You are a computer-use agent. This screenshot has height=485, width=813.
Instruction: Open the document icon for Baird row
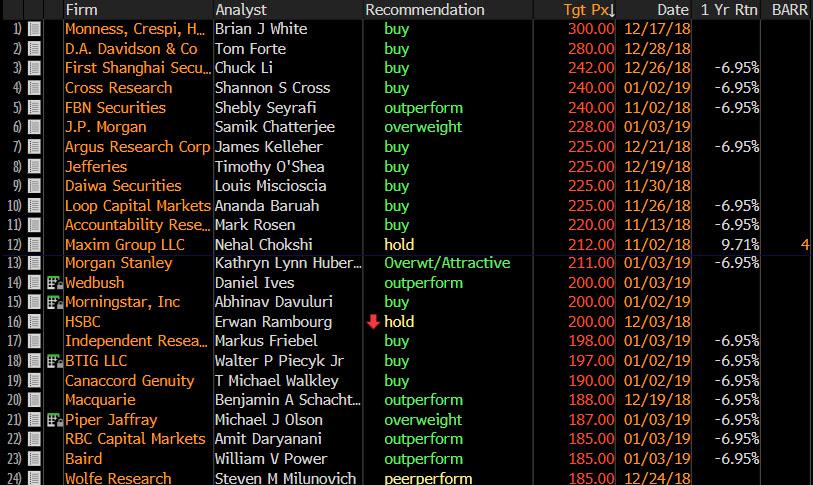(x=34, y=459)
